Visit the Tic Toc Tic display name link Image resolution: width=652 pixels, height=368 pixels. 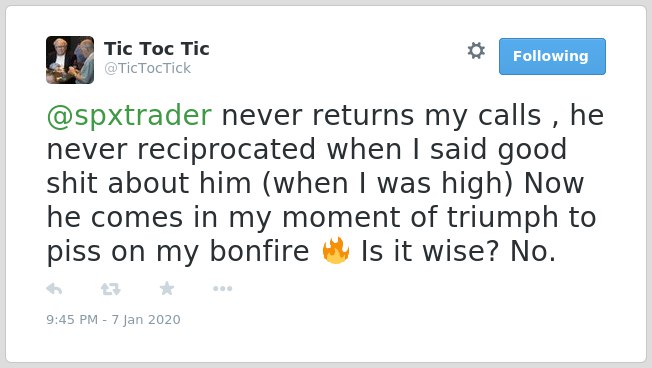coord(157,49)
